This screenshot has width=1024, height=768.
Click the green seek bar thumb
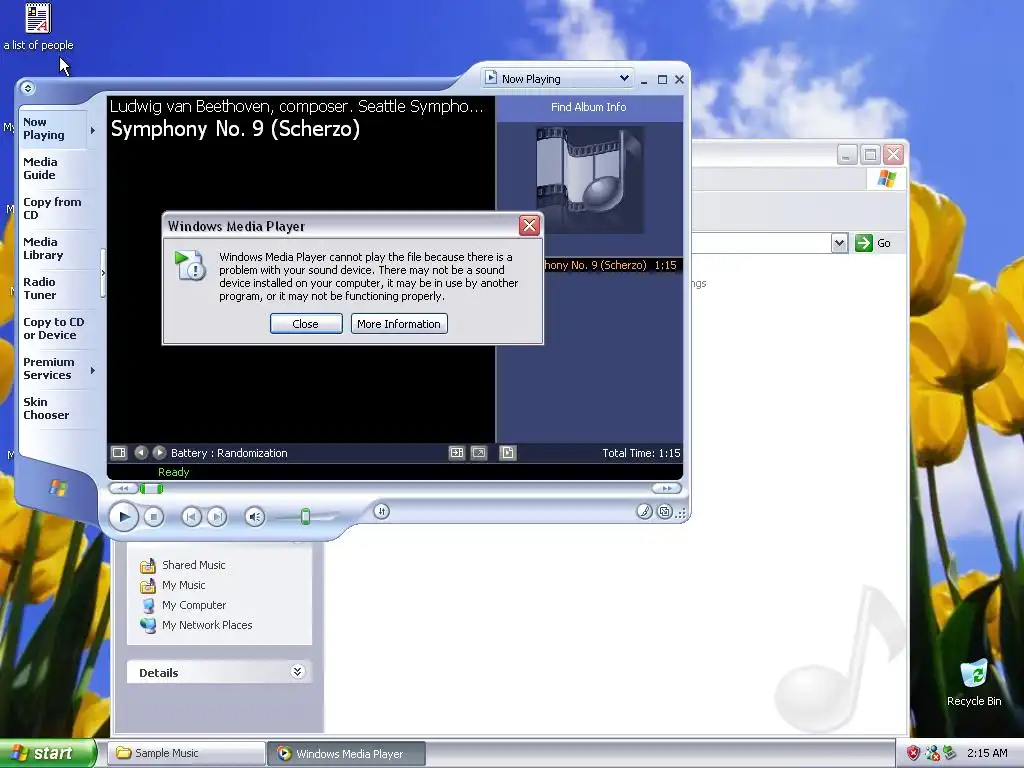pyautogui.click(x=152, y=488)
